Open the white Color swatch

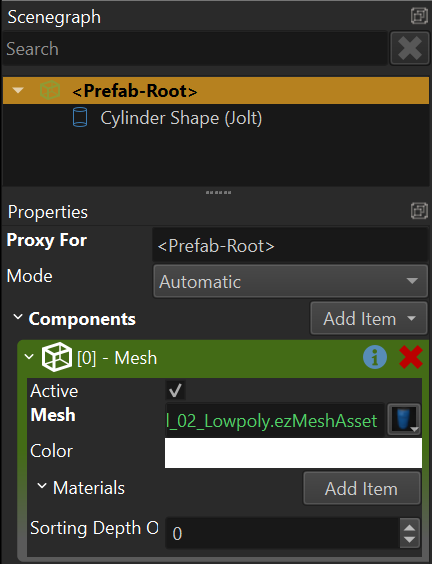click(x=293, y=453)
